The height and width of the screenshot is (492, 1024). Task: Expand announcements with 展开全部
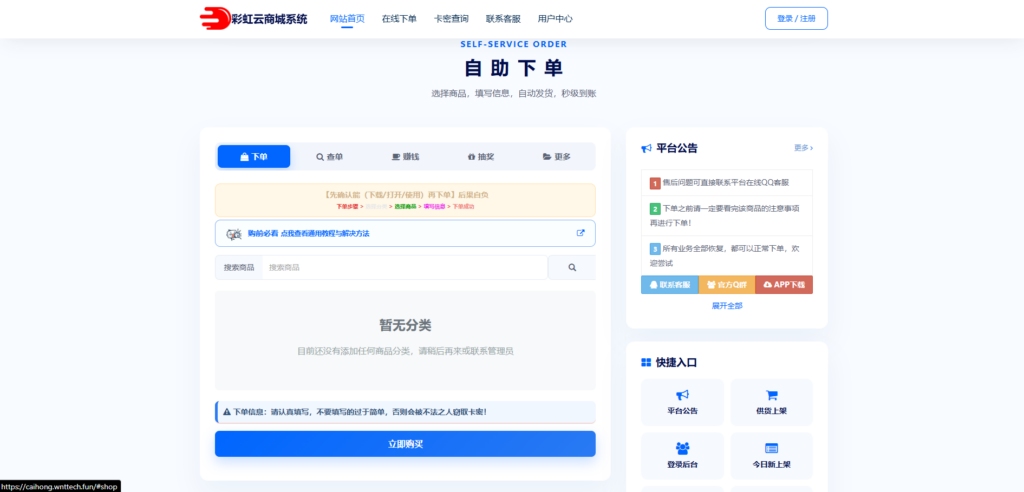point(727,305)
